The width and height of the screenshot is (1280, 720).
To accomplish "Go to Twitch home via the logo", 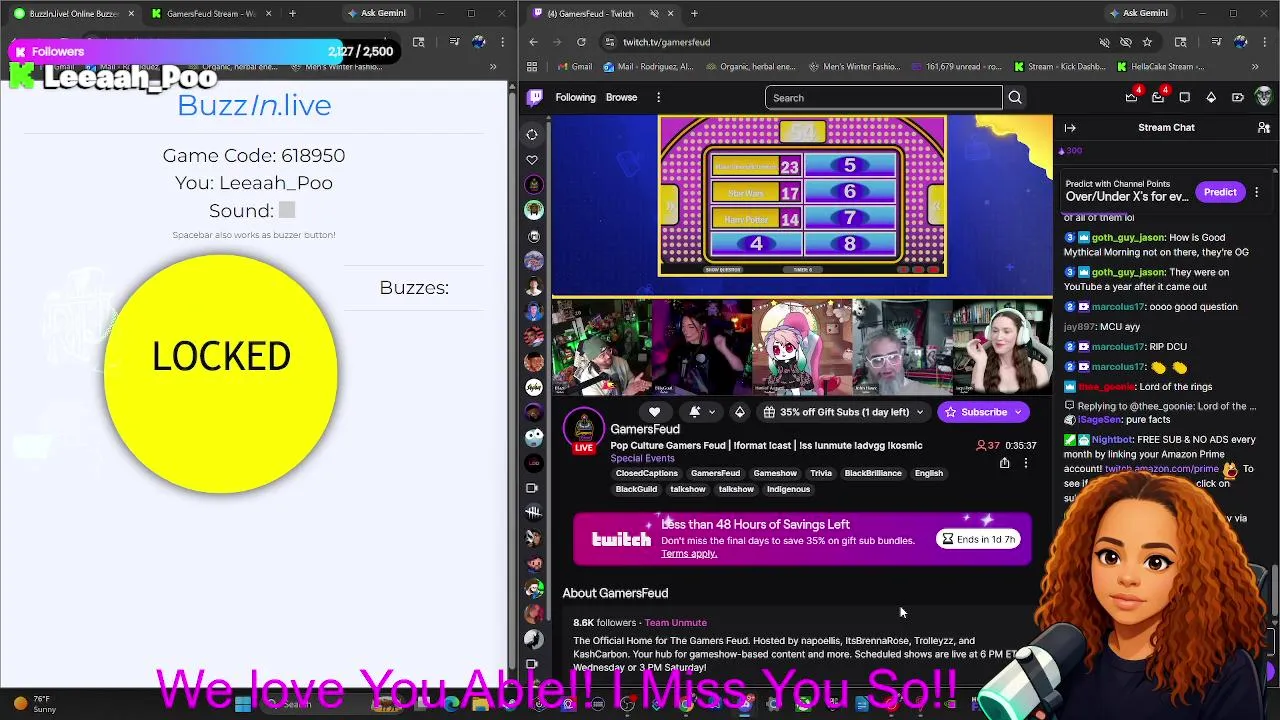I will [x=535, y=97].
